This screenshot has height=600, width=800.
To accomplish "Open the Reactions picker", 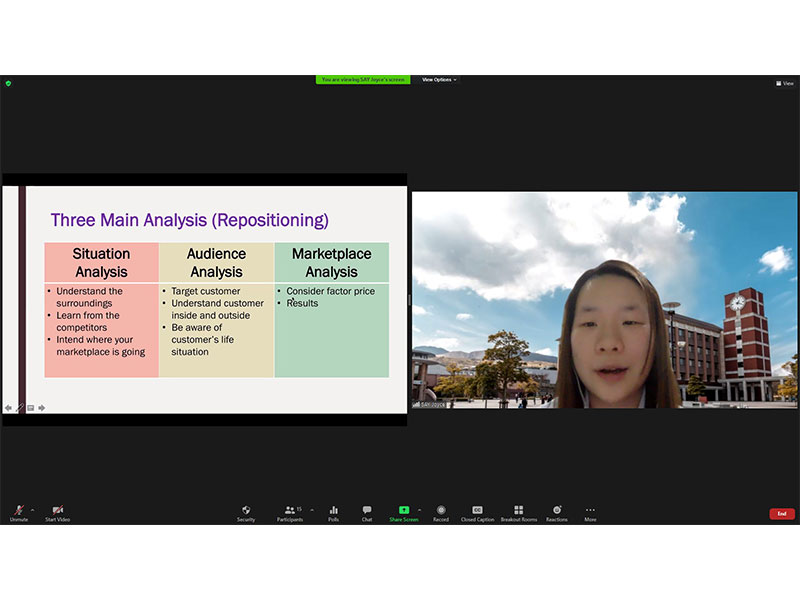I will coord(557,511).
